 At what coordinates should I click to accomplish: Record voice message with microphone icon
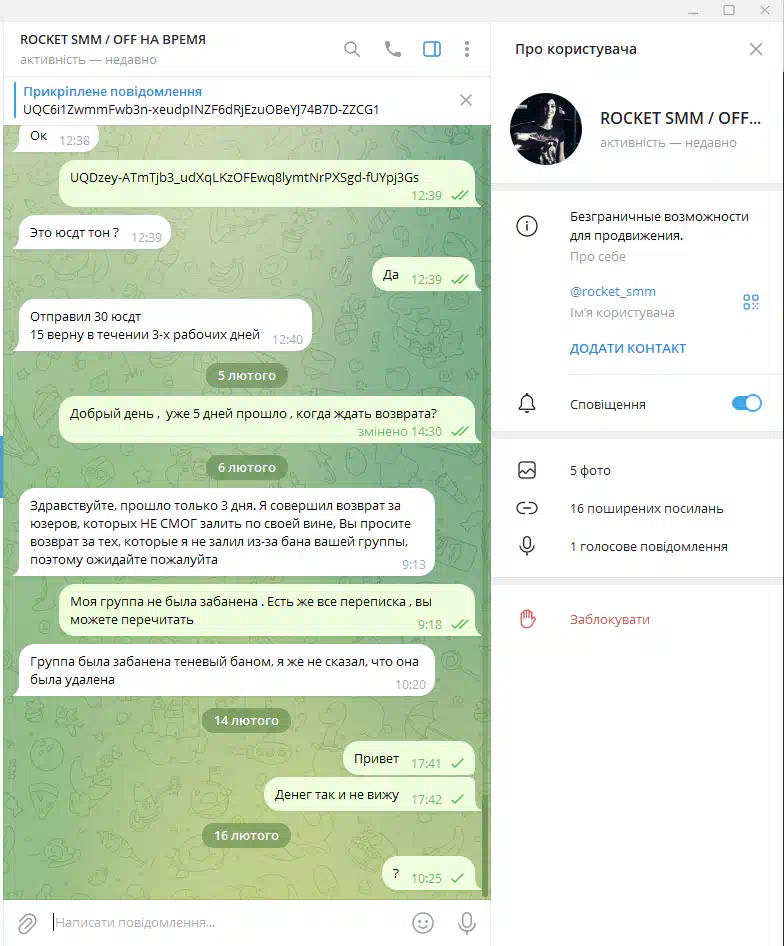click(x=467, y=922)
